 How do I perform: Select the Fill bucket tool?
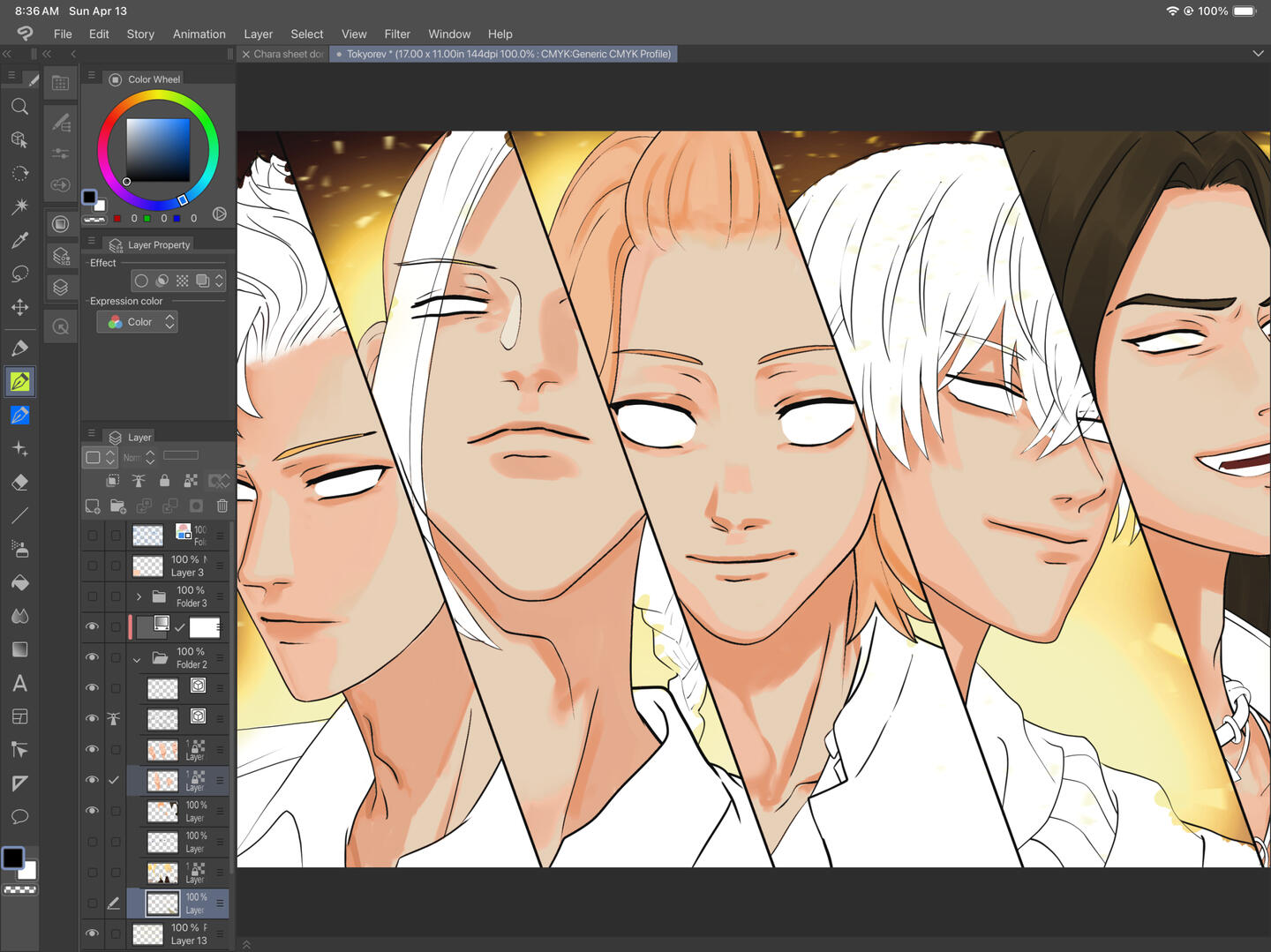[x=19, y=583]
